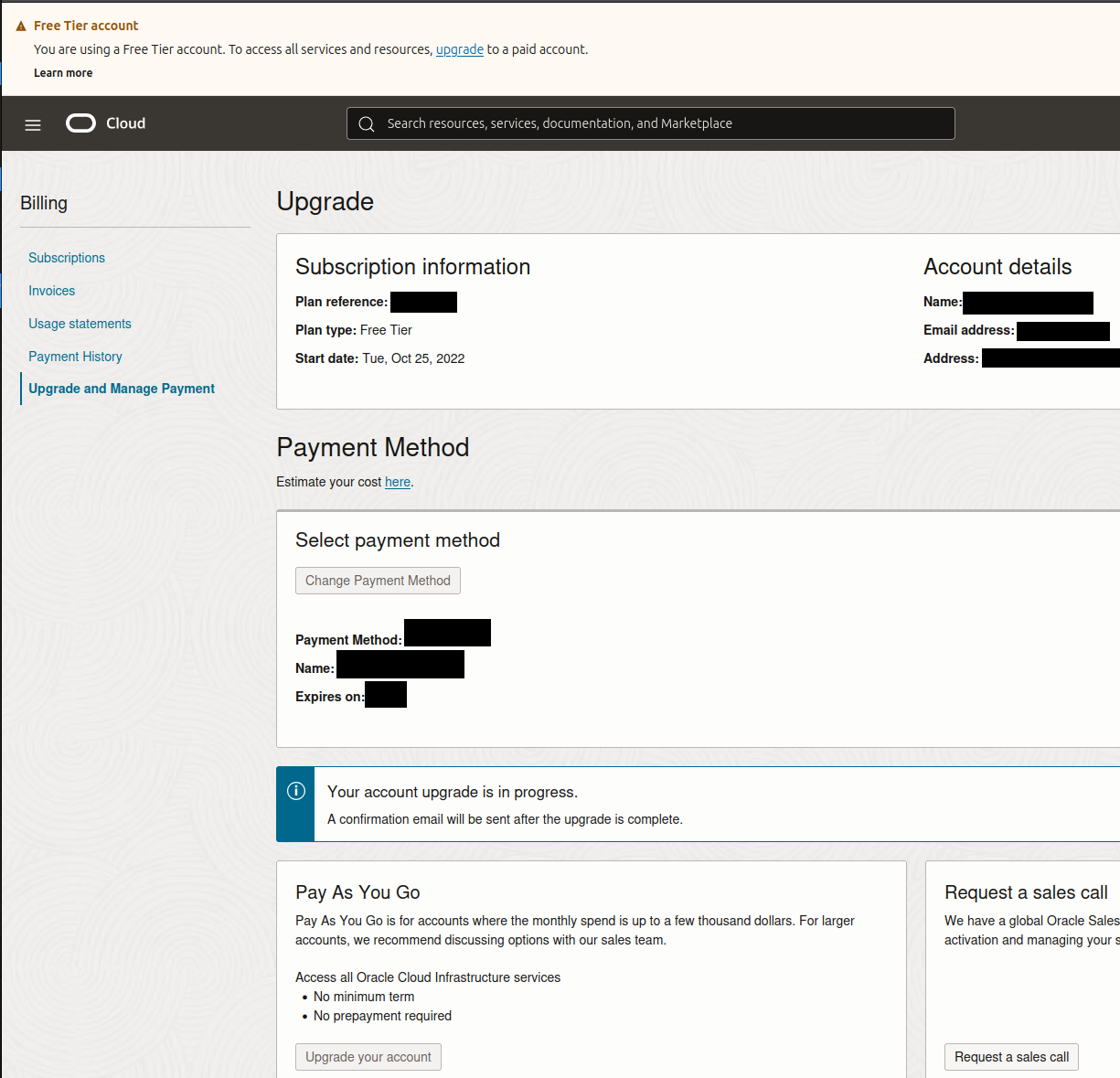Click Upgrade your account button
The image size is (1120, 1078).
[368, 1056]
